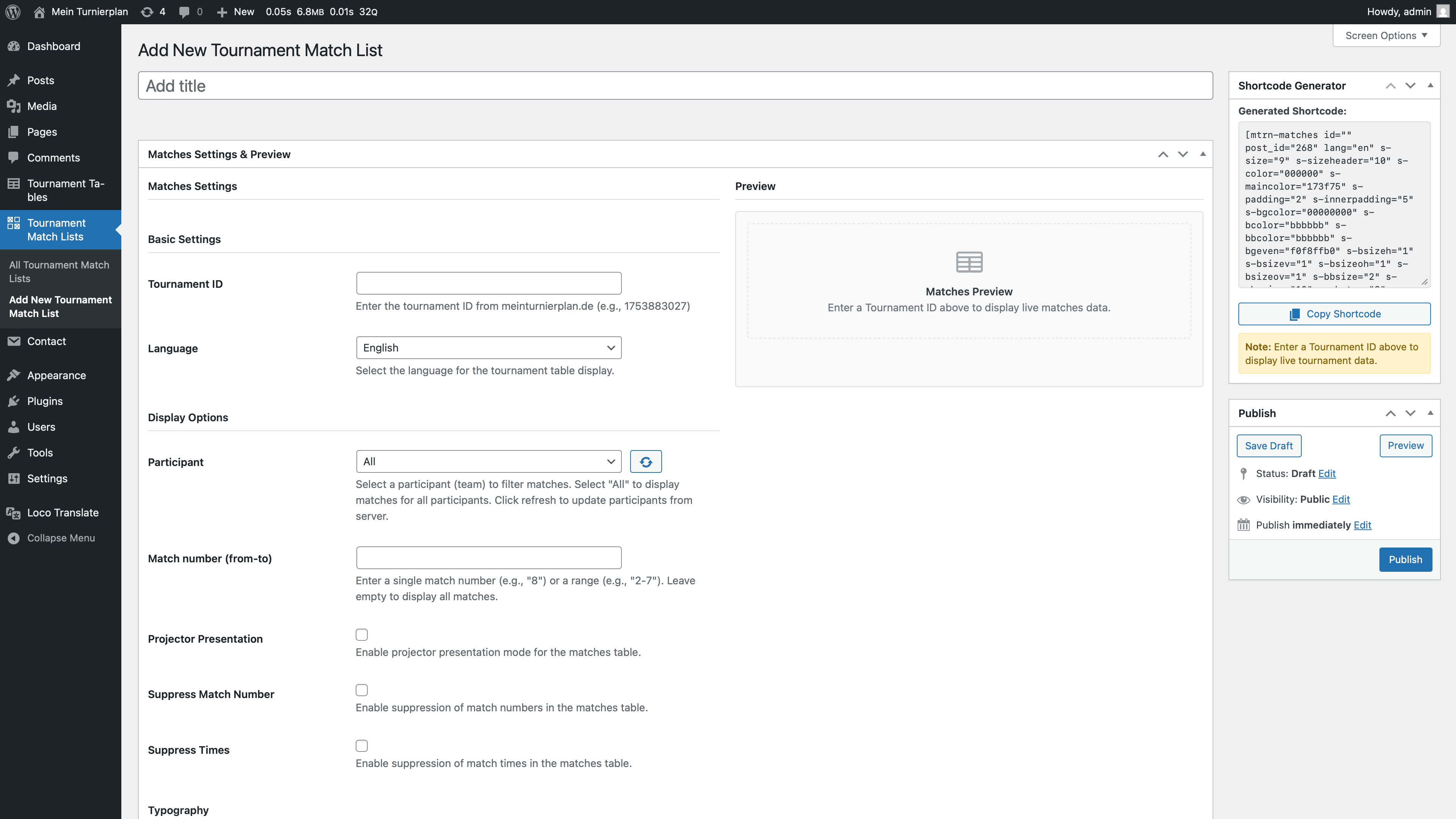1456x819 pixels.
Task: Check Suppress Match Number option
Action: coord(362,690)
